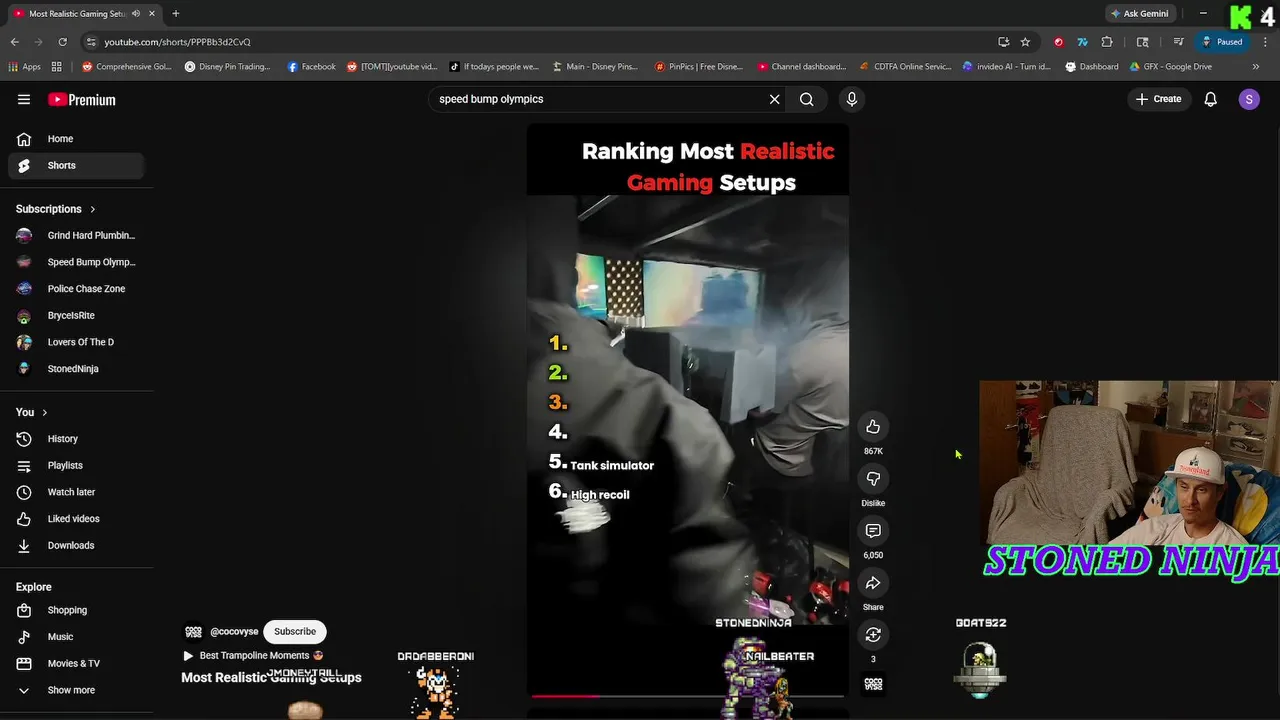Expand the Subscriptions section
The image size is (1280, 720).
click(x=56, y=209)
